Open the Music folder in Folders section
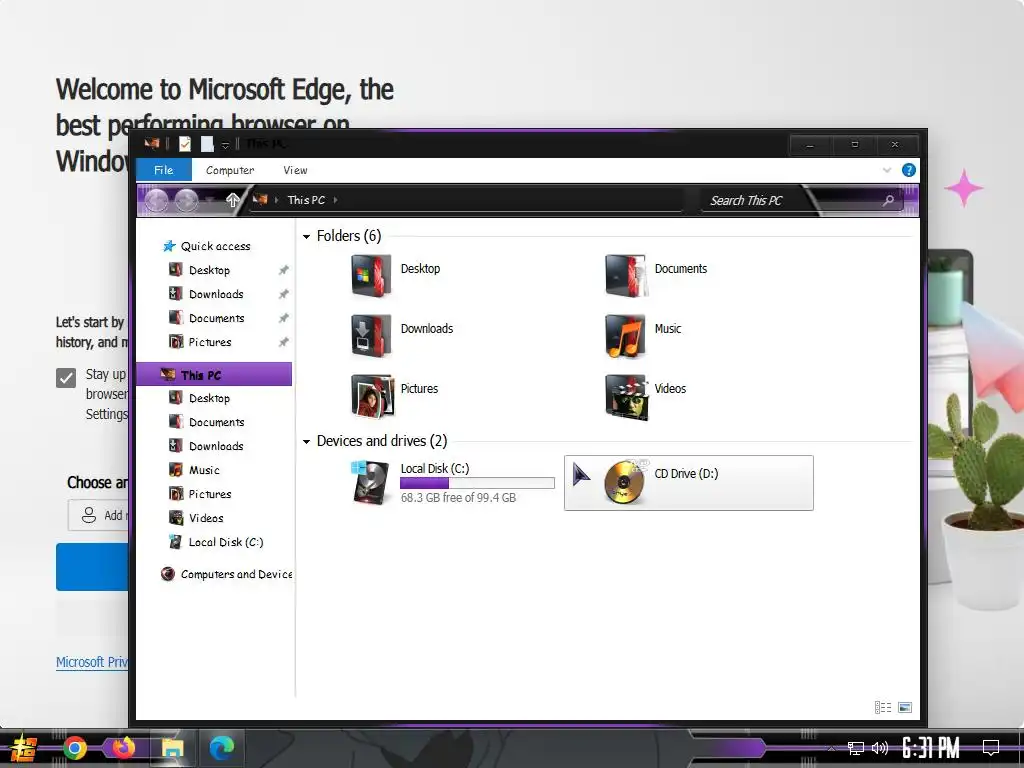 click(643, 336)
